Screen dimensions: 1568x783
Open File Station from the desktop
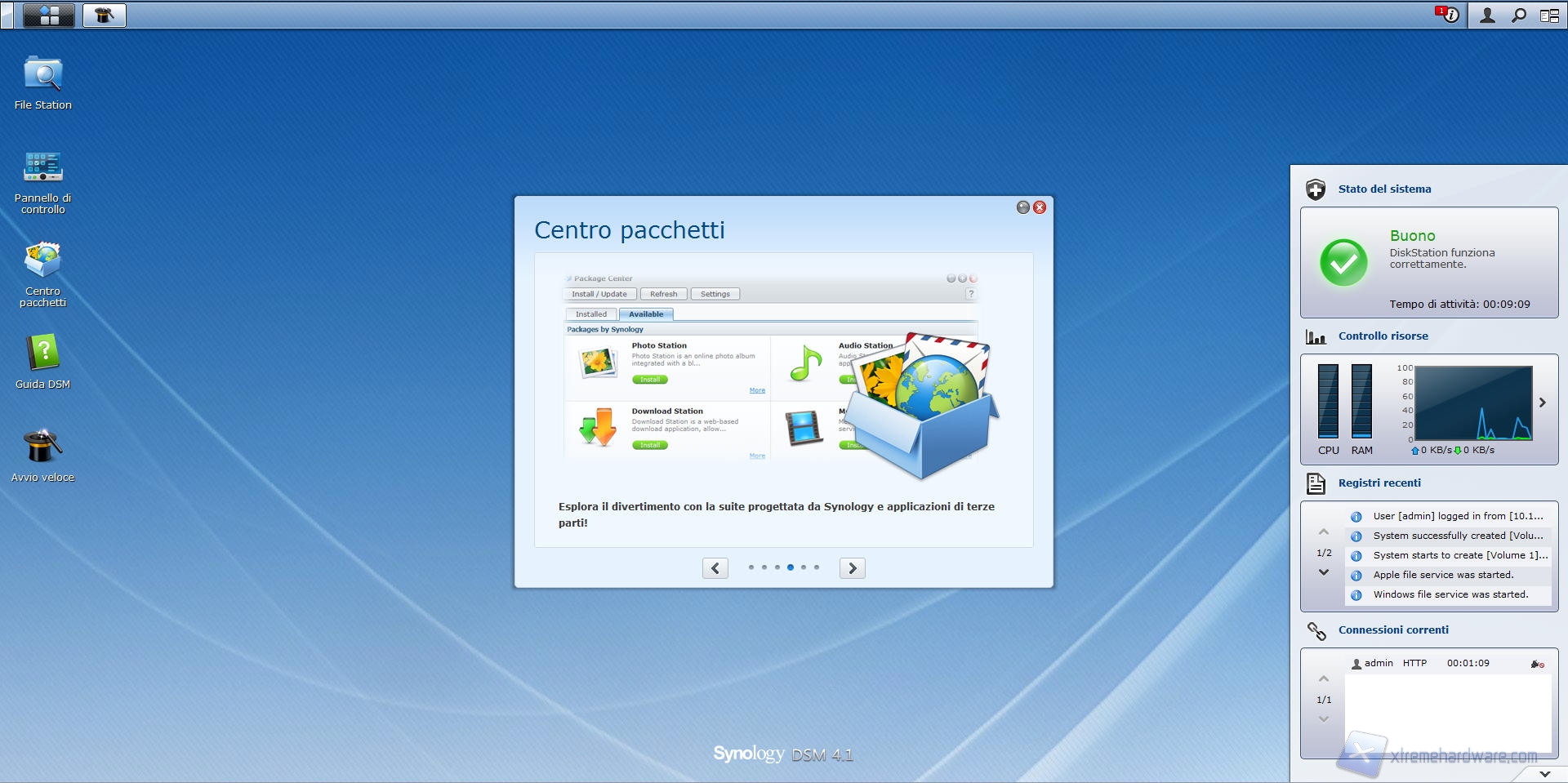point(43,76)
